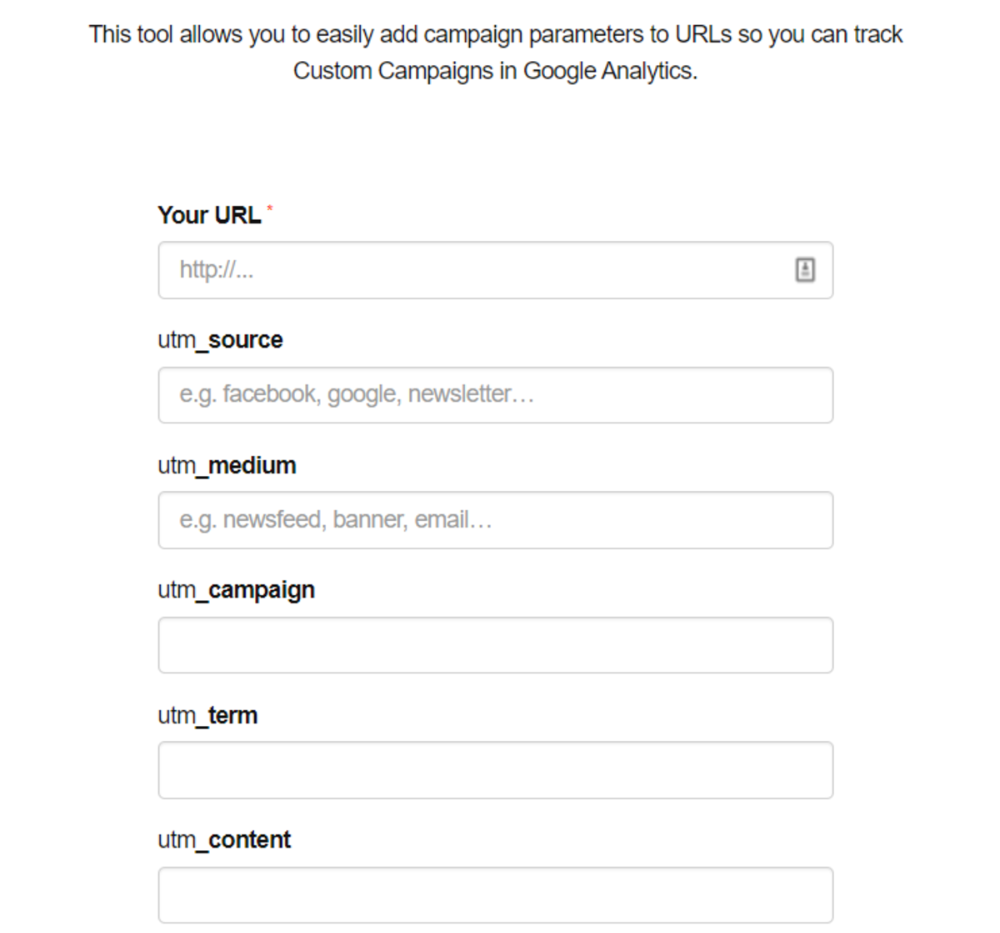Click into the utm_source text box
This screenshot has width=1000, height=933.
point(496,395)
